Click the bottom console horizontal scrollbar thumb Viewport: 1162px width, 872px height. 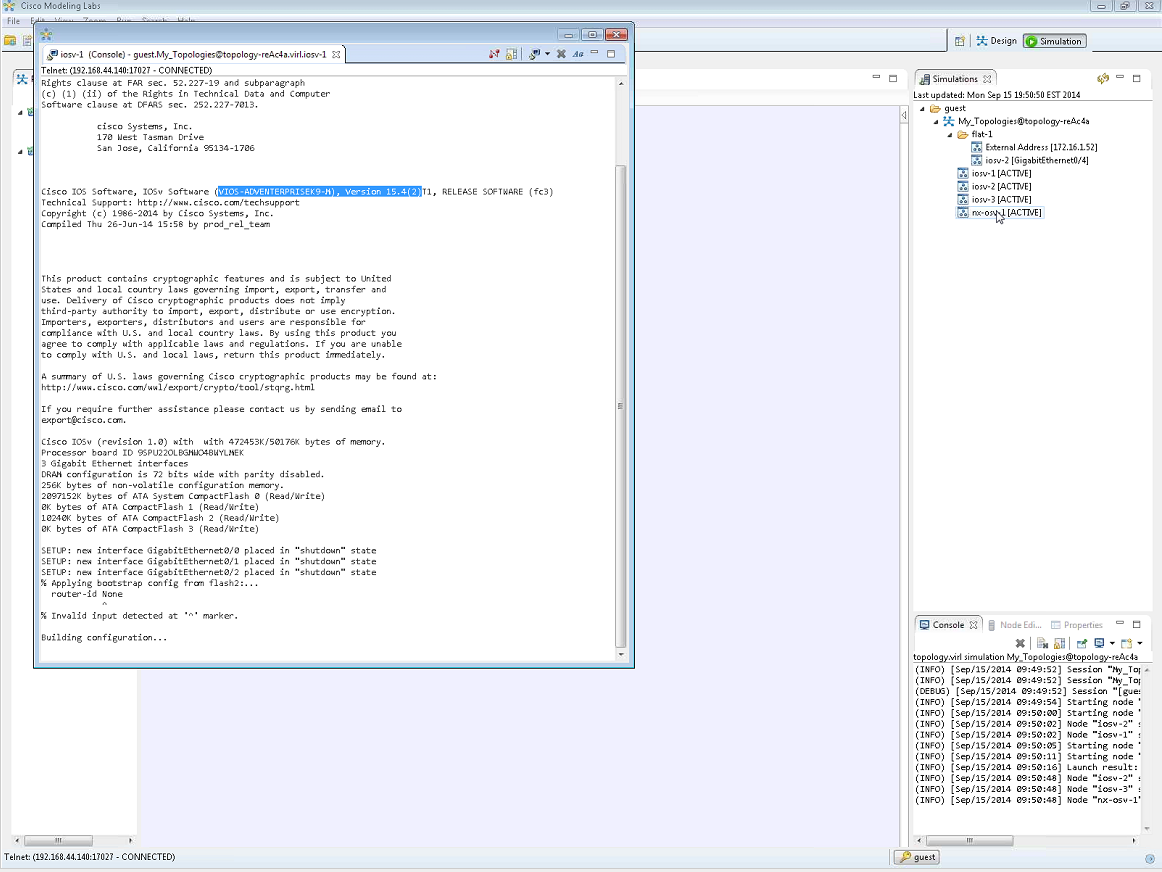click(969, 840)
